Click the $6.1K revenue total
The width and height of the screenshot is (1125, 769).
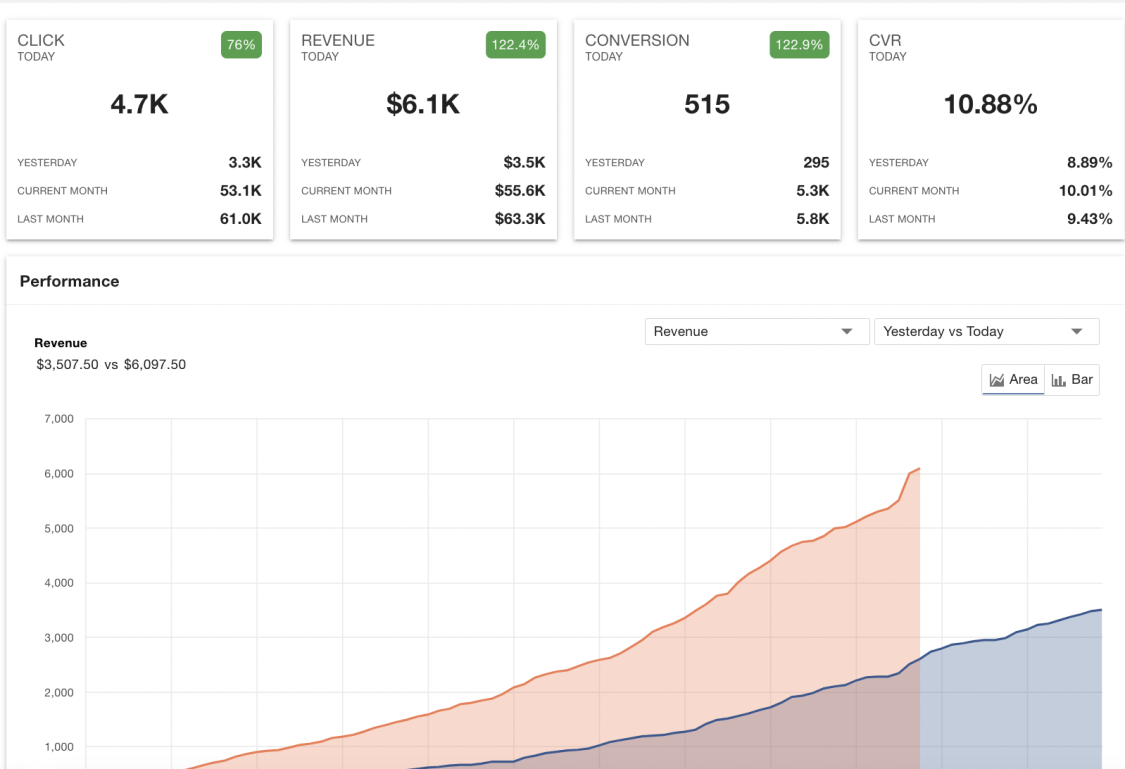pos(423,105)
